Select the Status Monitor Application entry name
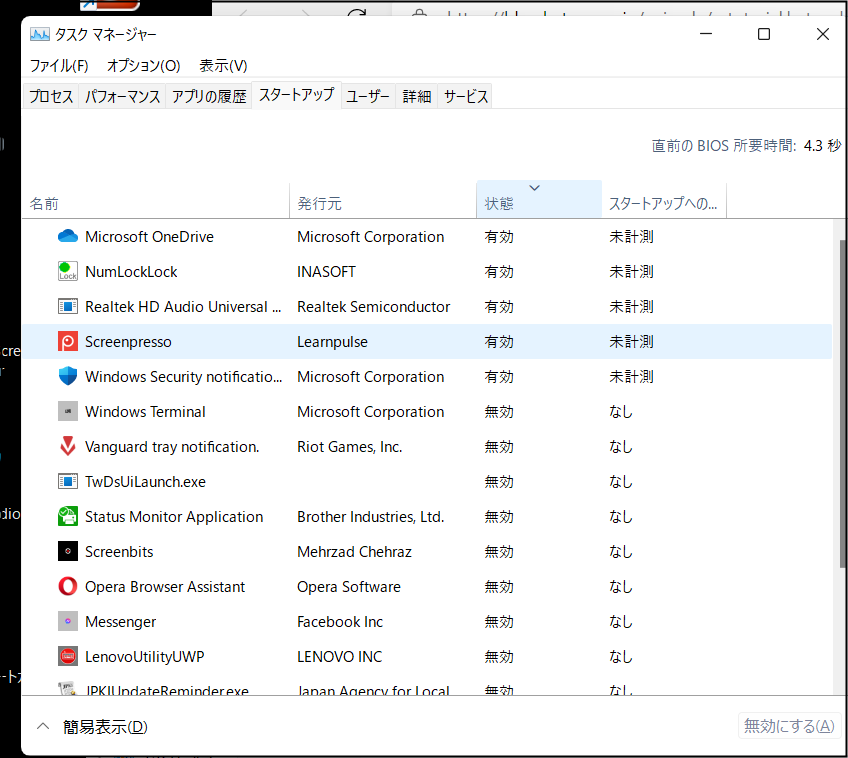 (x=174, y=516)
